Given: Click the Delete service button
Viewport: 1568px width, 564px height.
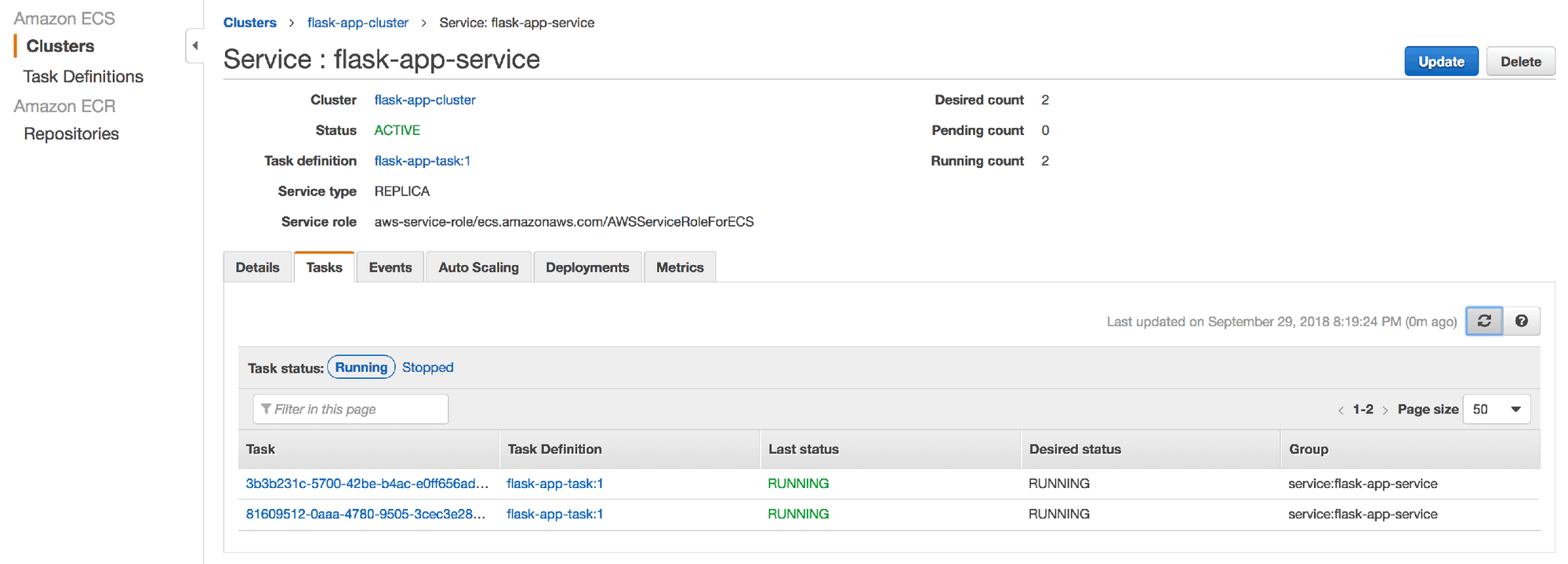Looking at the screenshot, I should 1521,61.
